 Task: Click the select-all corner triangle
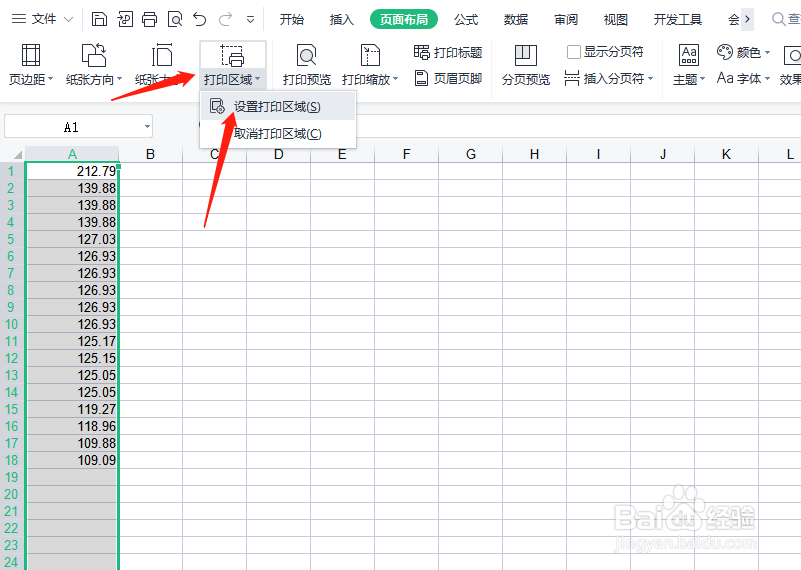point(17,155)
